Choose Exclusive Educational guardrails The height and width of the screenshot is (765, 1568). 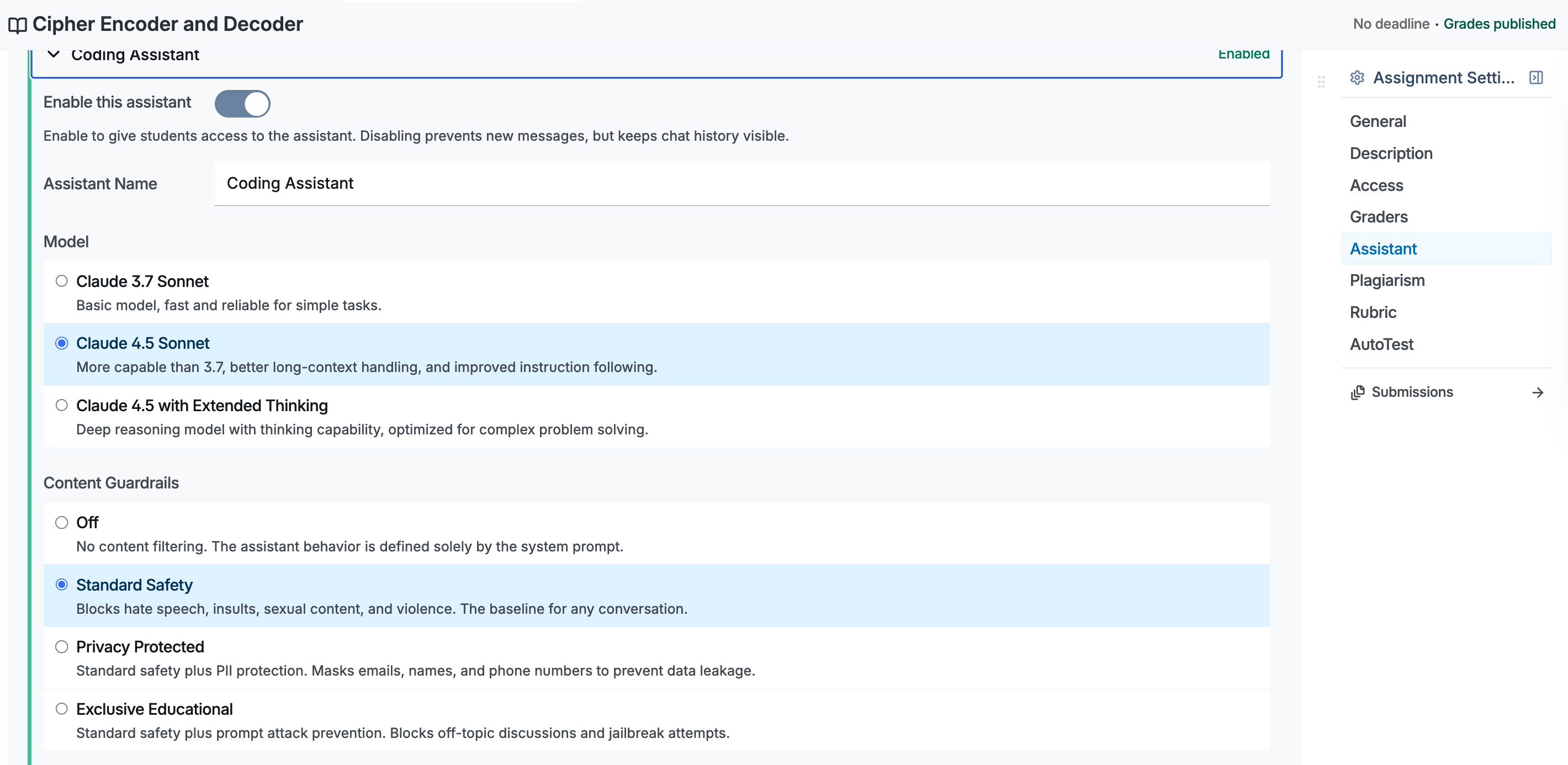point(61,709)
